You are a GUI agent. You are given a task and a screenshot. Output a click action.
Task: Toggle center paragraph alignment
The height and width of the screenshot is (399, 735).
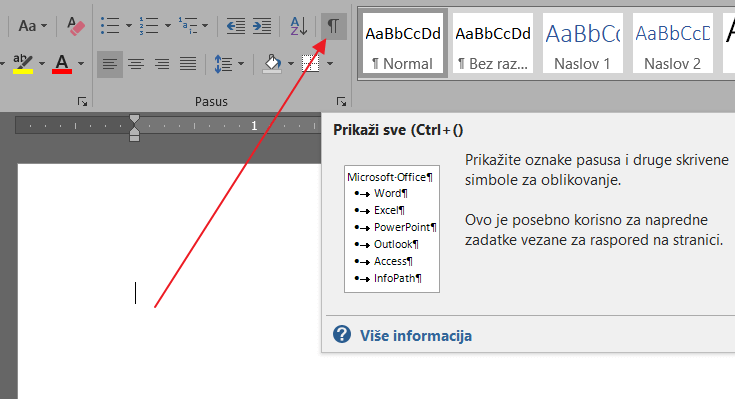(136, 64)
